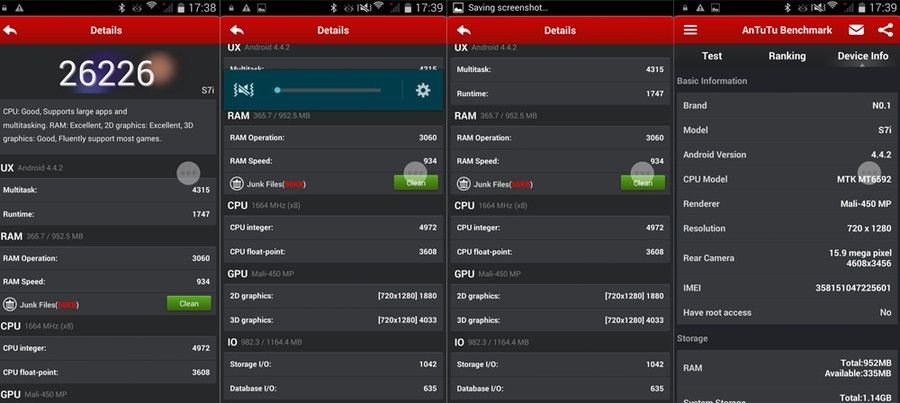Tap Multitask 4315 row in the 26226 screen
This screenshot has width=900, height=403.
pos(108,190)
